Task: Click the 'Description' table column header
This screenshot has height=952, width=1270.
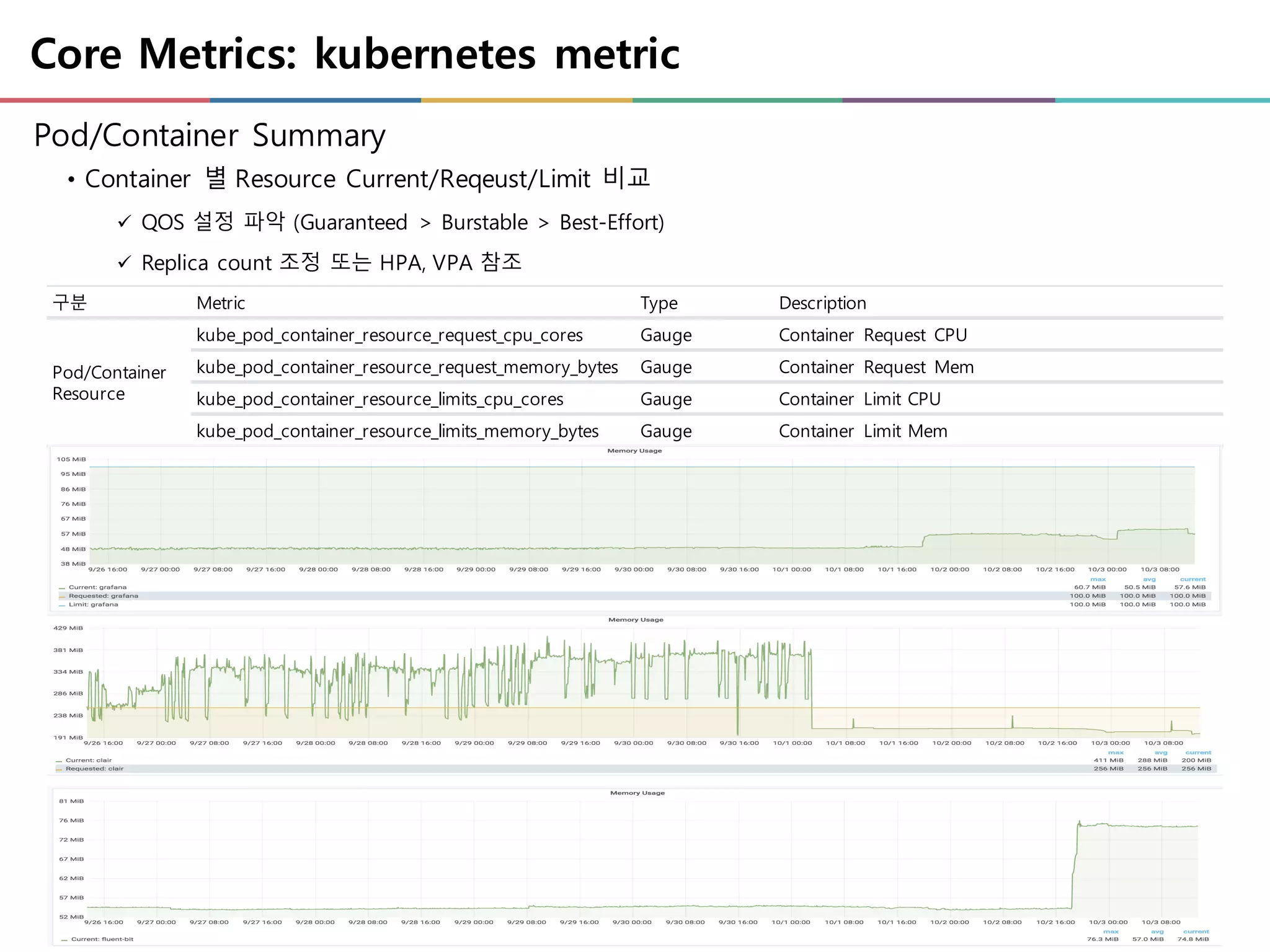Action: tap(822, 303)
